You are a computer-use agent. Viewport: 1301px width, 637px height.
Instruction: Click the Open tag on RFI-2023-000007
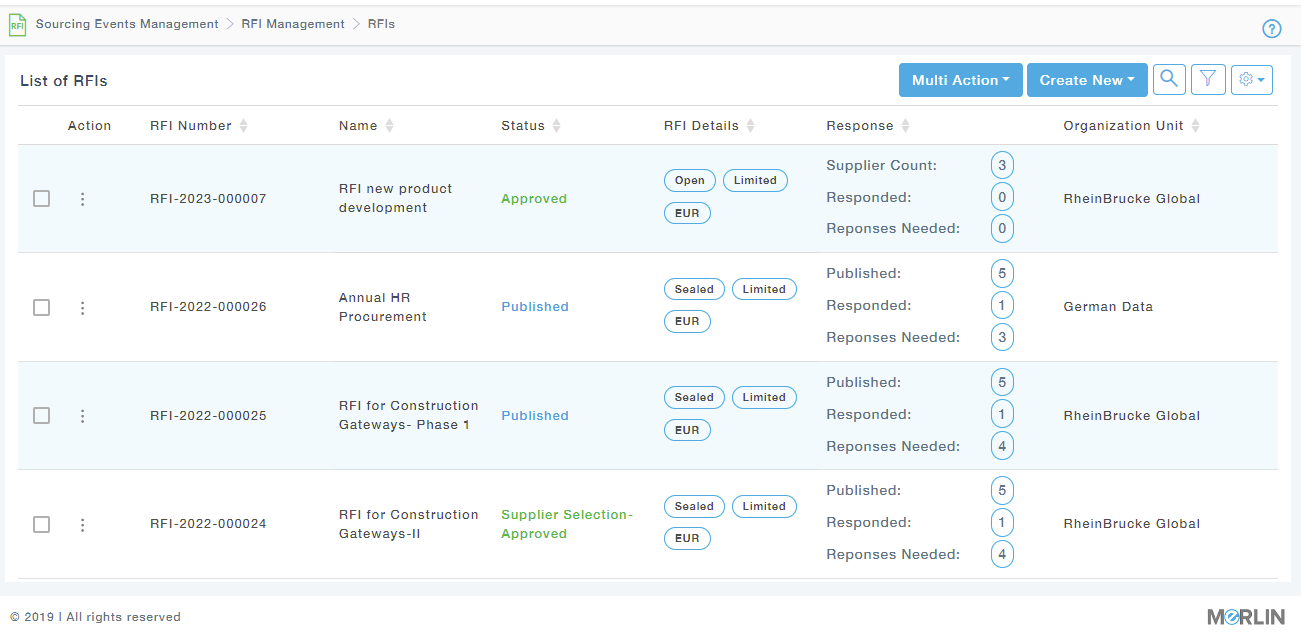click(x=689, y=181)
